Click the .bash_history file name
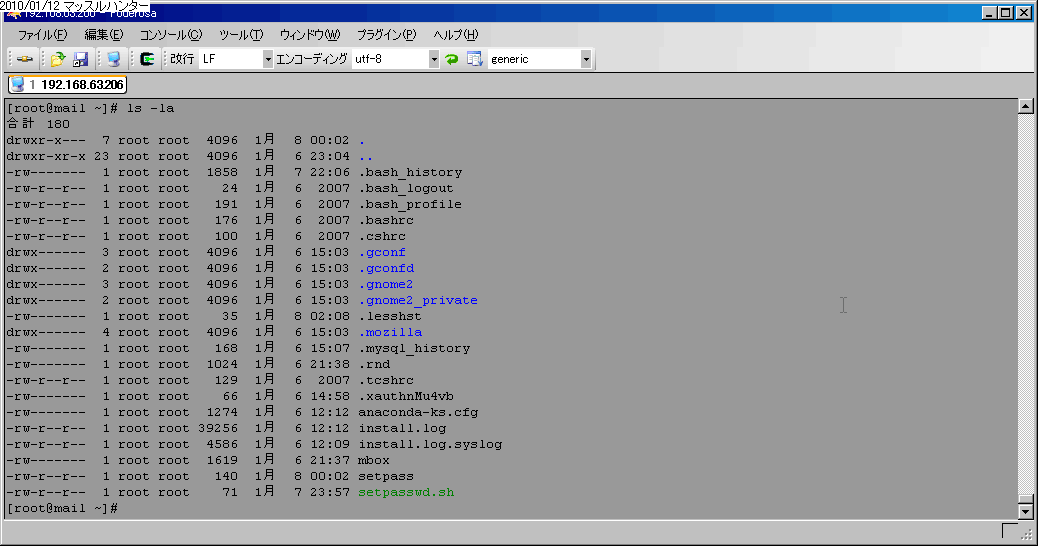This screenshot has width=1038, height=546. click(410, 172)
